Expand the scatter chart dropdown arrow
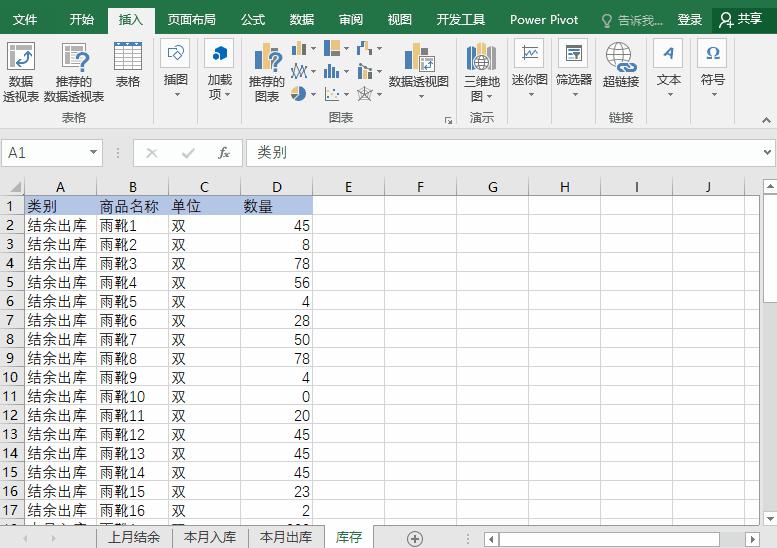Viewport: 777px width, 548px height. coord(346,94)
